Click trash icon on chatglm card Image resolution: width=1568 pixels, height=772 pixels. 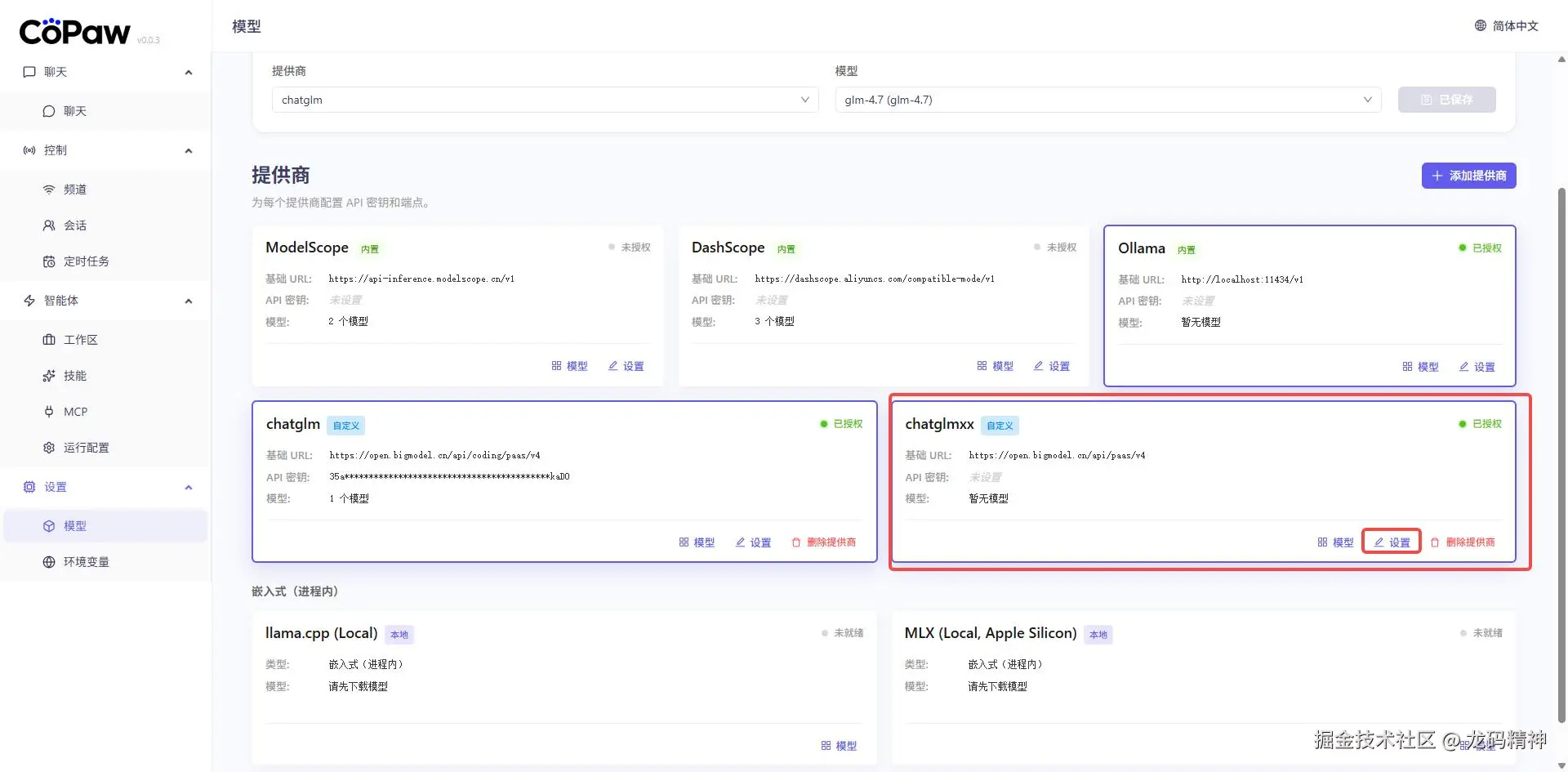[796, 542]
